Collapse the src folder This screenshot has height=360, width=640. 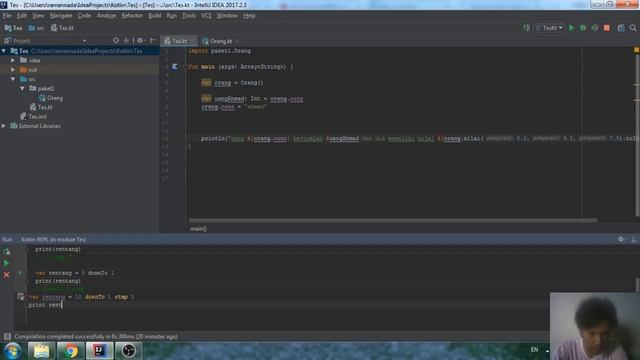tap(13, 79)
